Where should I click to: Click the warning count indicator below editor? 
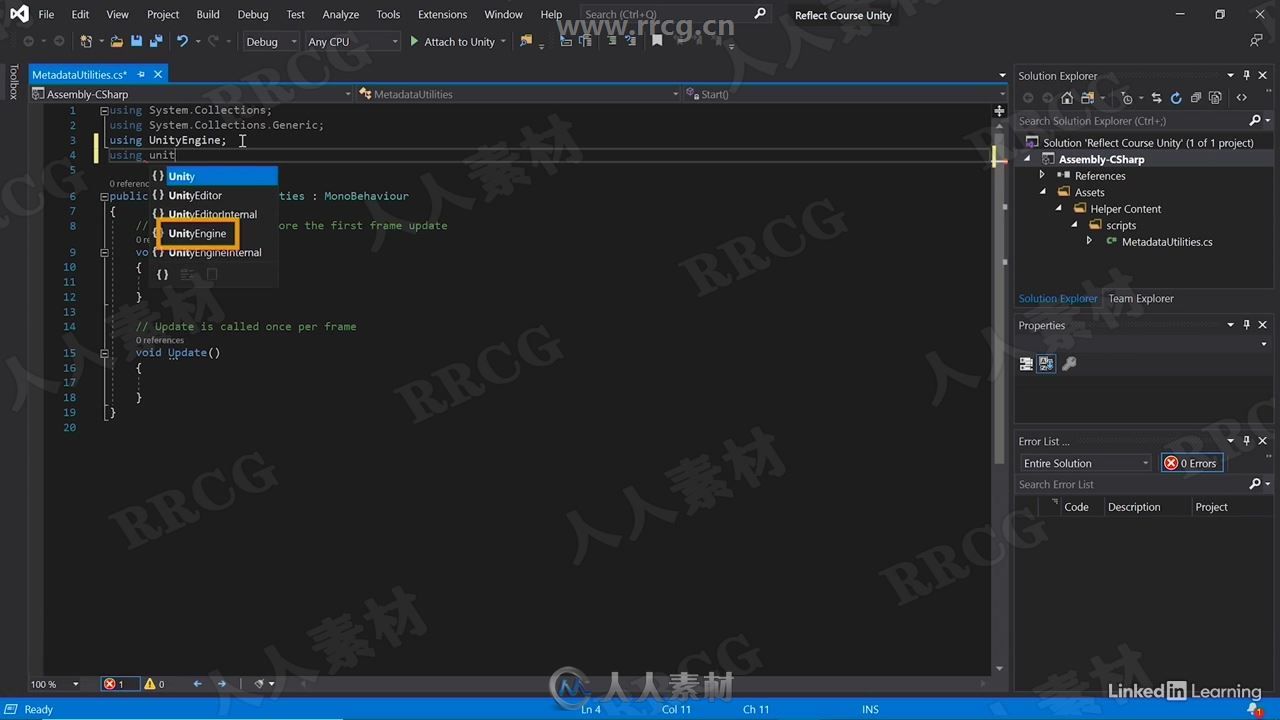tap(155, 684)
